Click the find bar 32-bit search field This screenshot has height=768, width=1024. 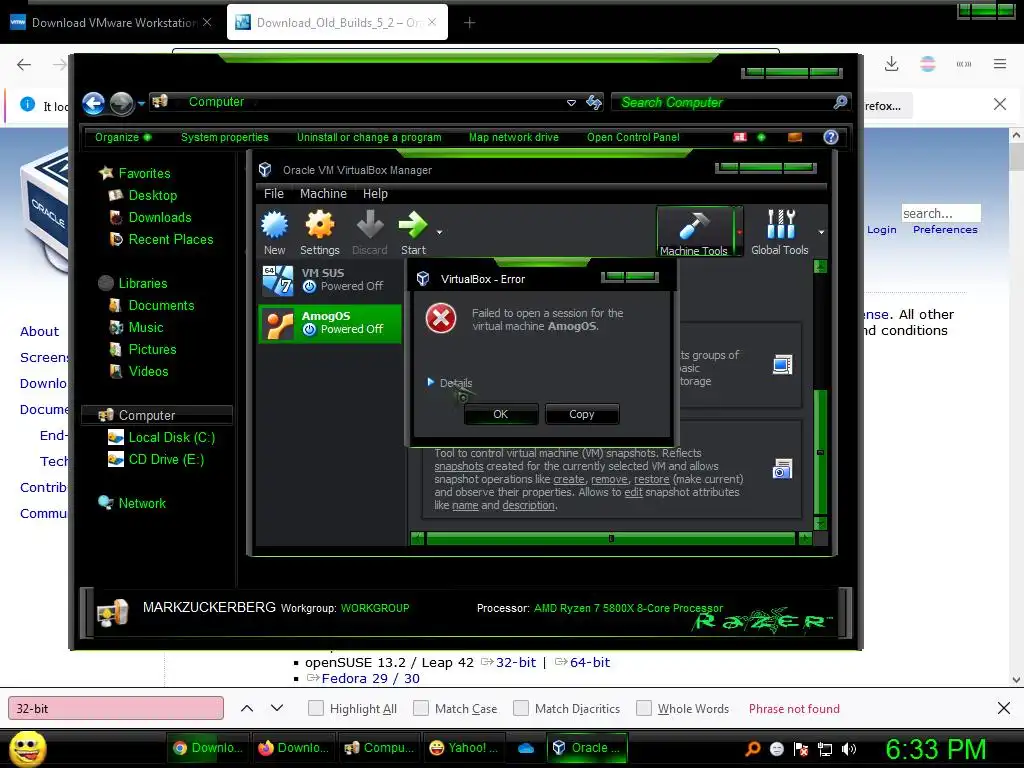tap(116, 709)
